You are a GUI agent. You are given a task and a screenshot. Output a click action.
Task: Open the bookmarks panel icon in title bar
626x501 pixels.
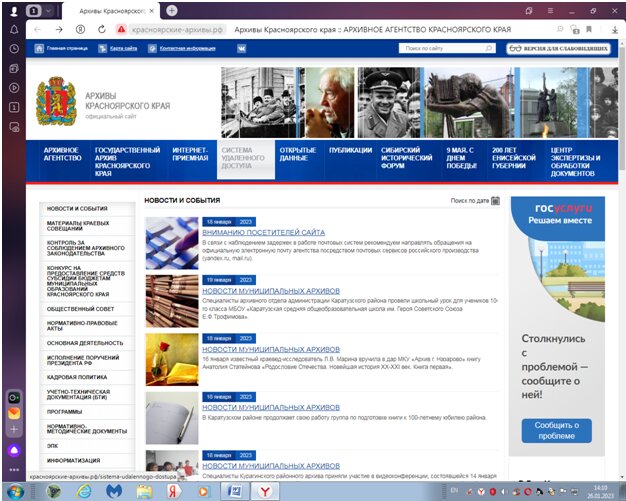click(529, 11)
